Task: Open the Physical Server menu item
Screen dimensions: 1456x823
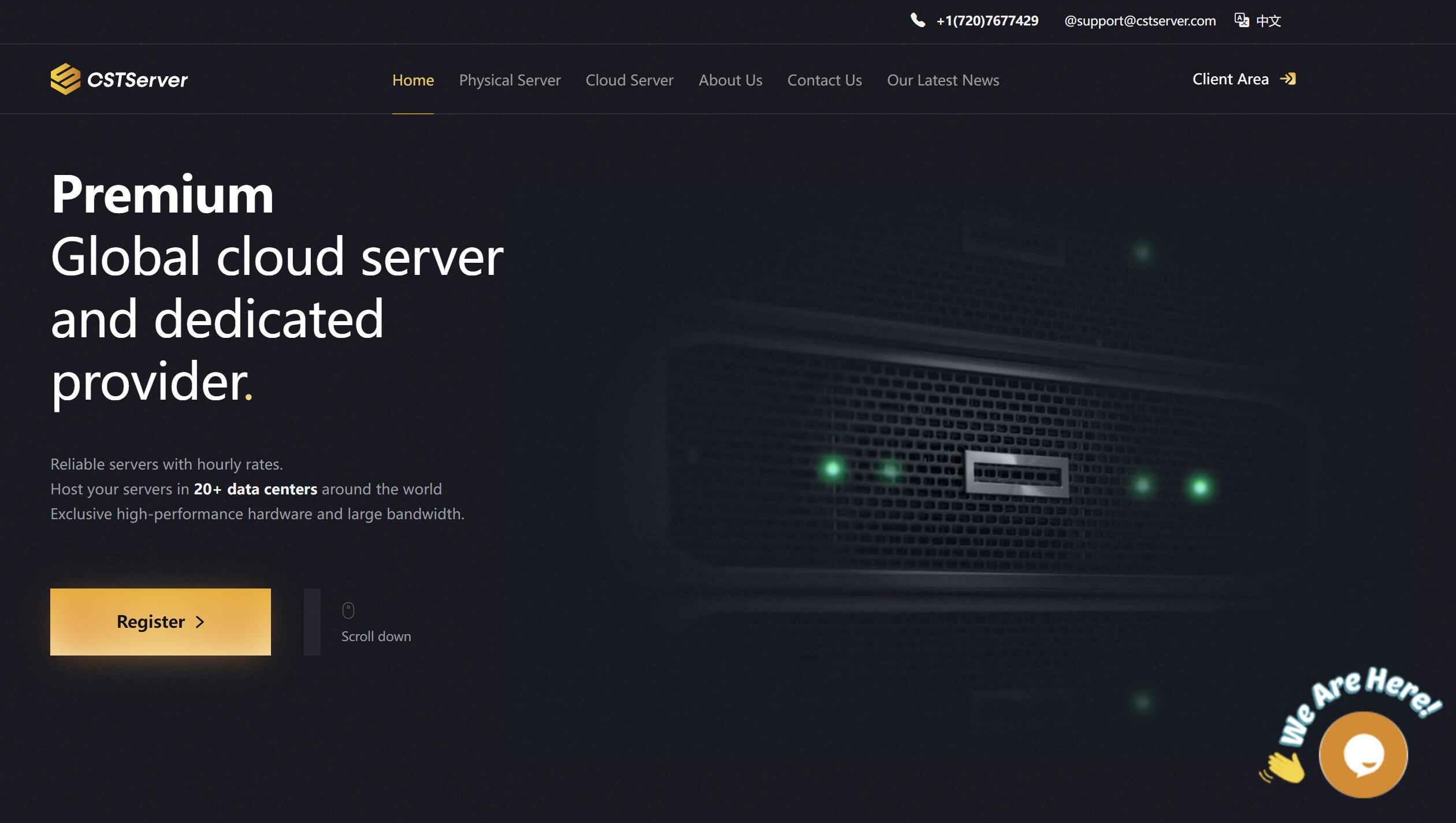Action: [510, 79]
